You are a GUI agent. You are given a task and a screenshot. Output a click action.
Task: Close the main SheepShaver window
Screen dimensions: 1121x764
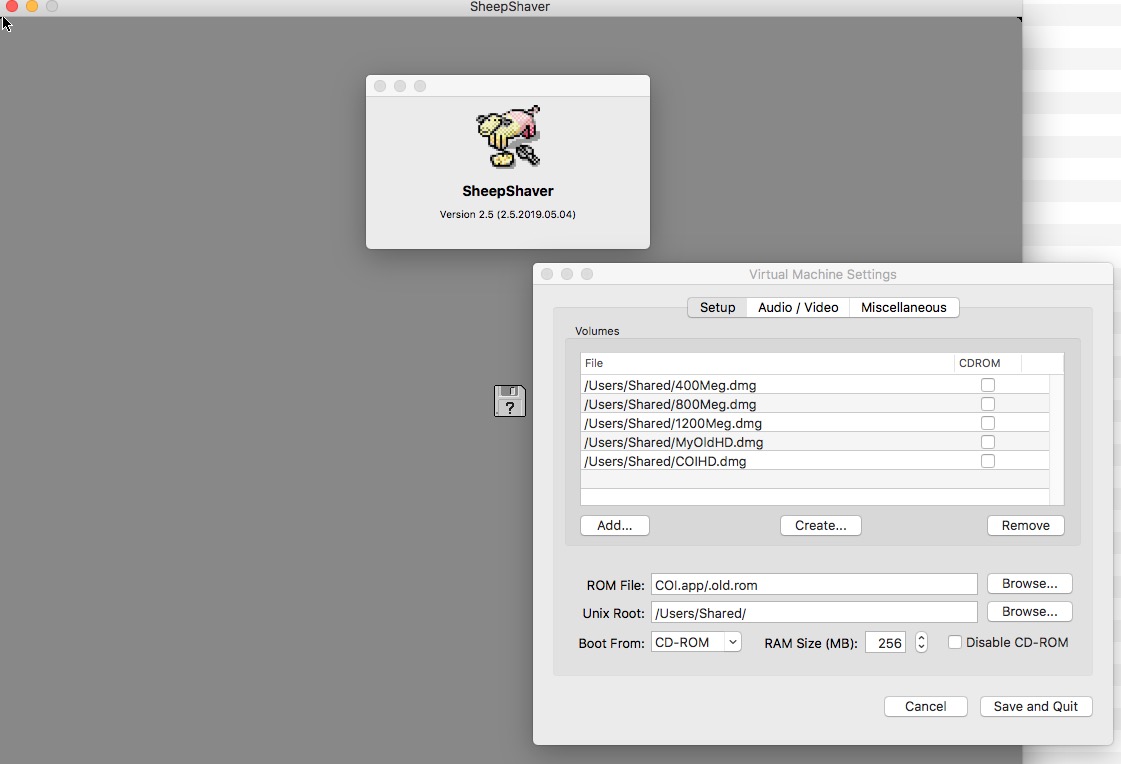(11, 6)
